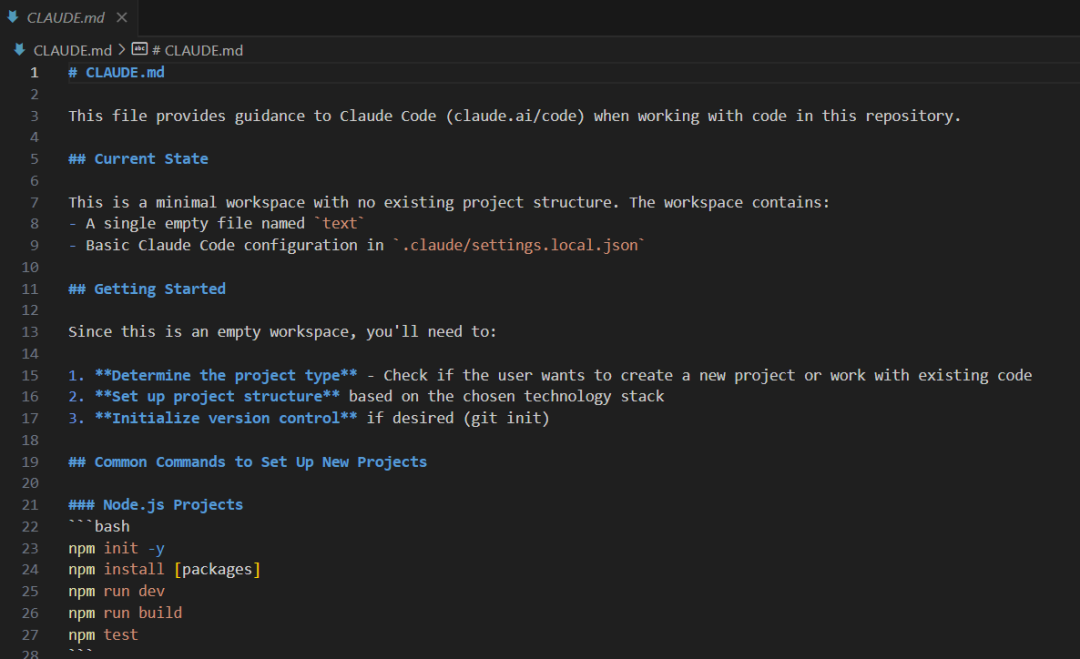The height and width of the screenshot is (659, 1080).
Task: Click the ```bash code fence on line 22
Action: (x=99, y=527)
